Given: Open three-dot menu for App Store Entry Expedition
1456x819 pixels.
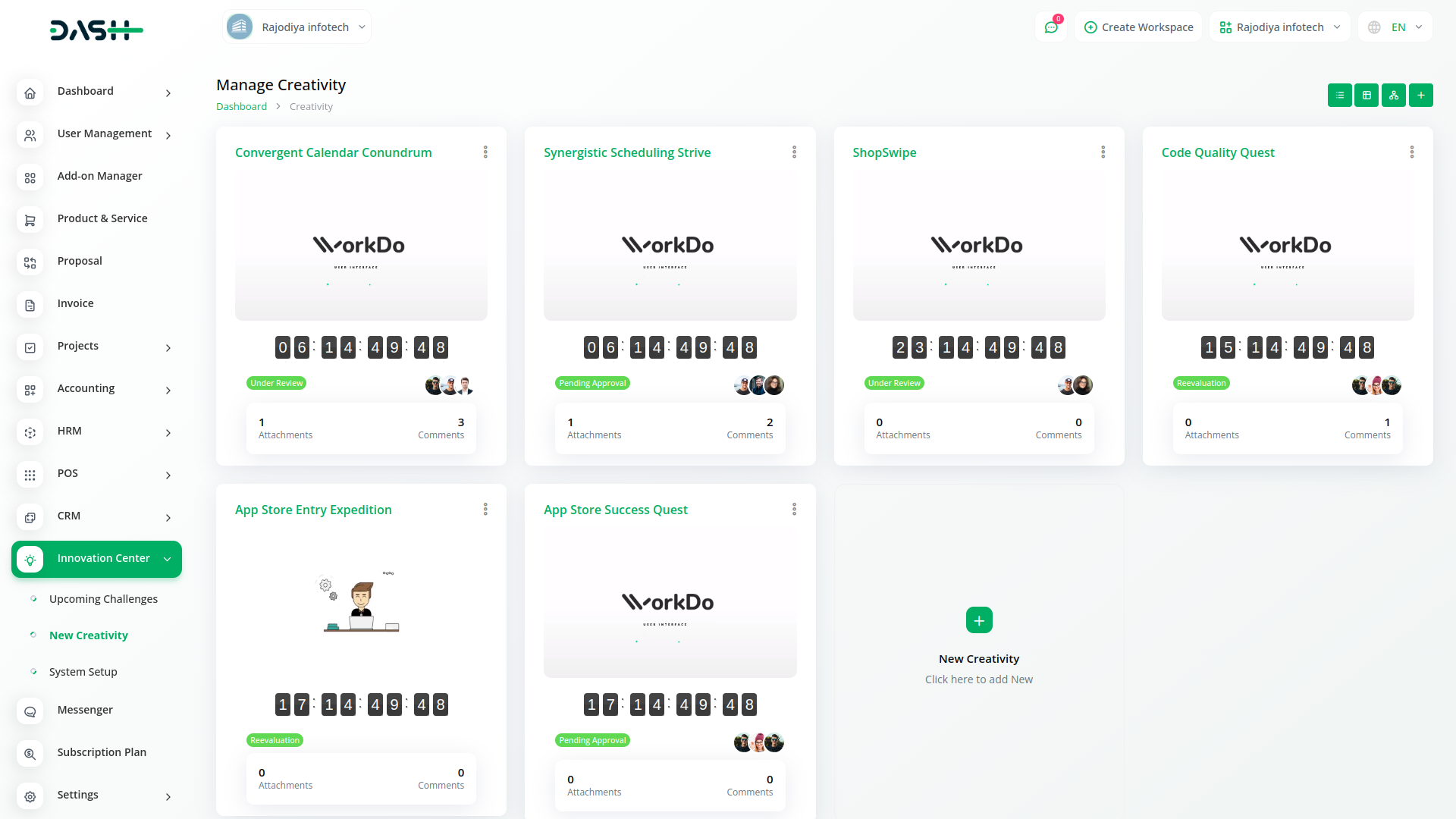Looking at the screenshot, I should (x=485, y=510).
